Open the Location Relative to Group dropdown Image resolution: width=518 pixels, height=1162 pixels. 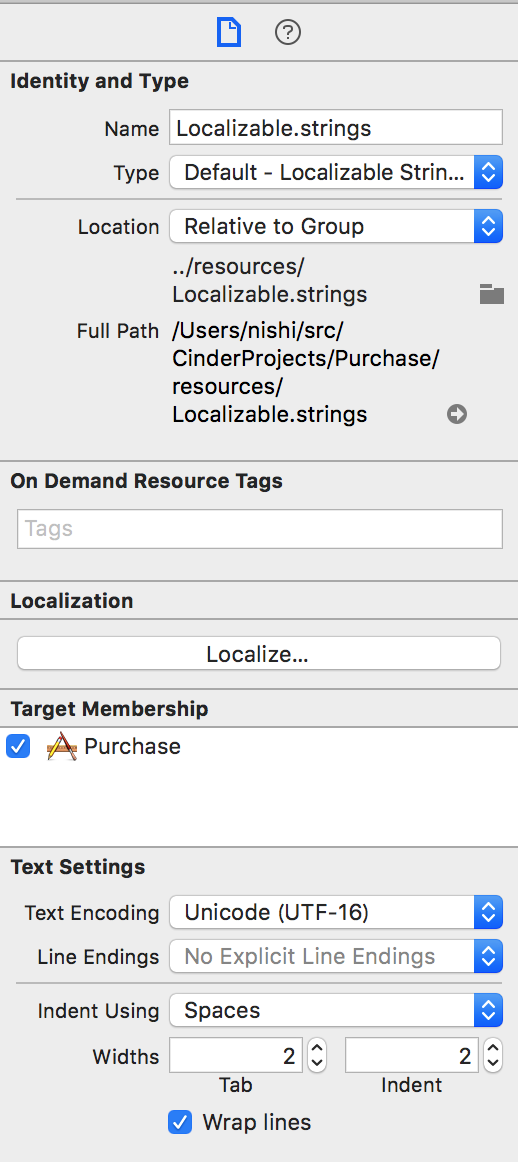click(x=336, y=226)
